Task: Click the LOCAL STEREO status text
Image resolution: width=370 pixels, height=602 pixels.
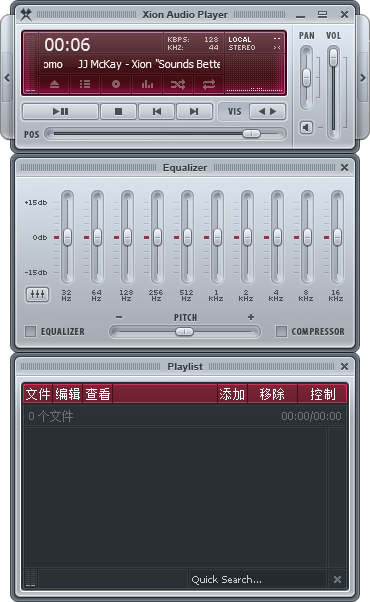Action: point(242,43)
